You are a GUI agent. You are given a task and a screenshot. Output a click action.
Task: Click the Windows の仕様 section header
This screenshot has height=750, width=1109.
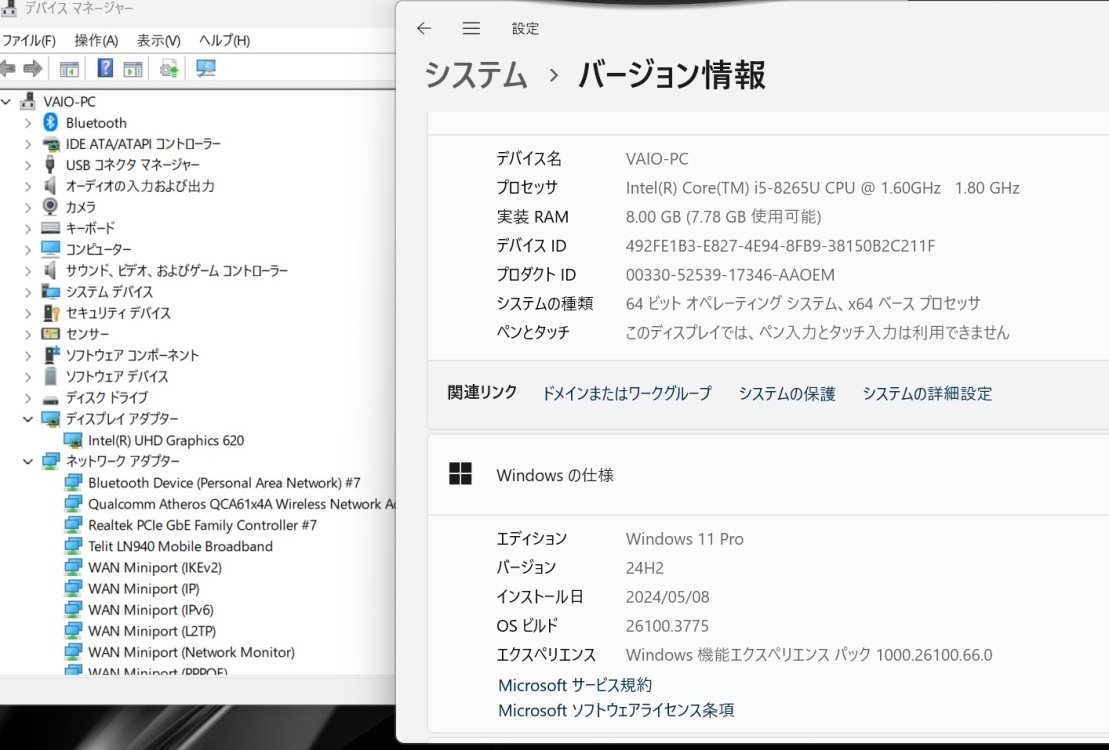pyautogui.click(x=768, y=475)
